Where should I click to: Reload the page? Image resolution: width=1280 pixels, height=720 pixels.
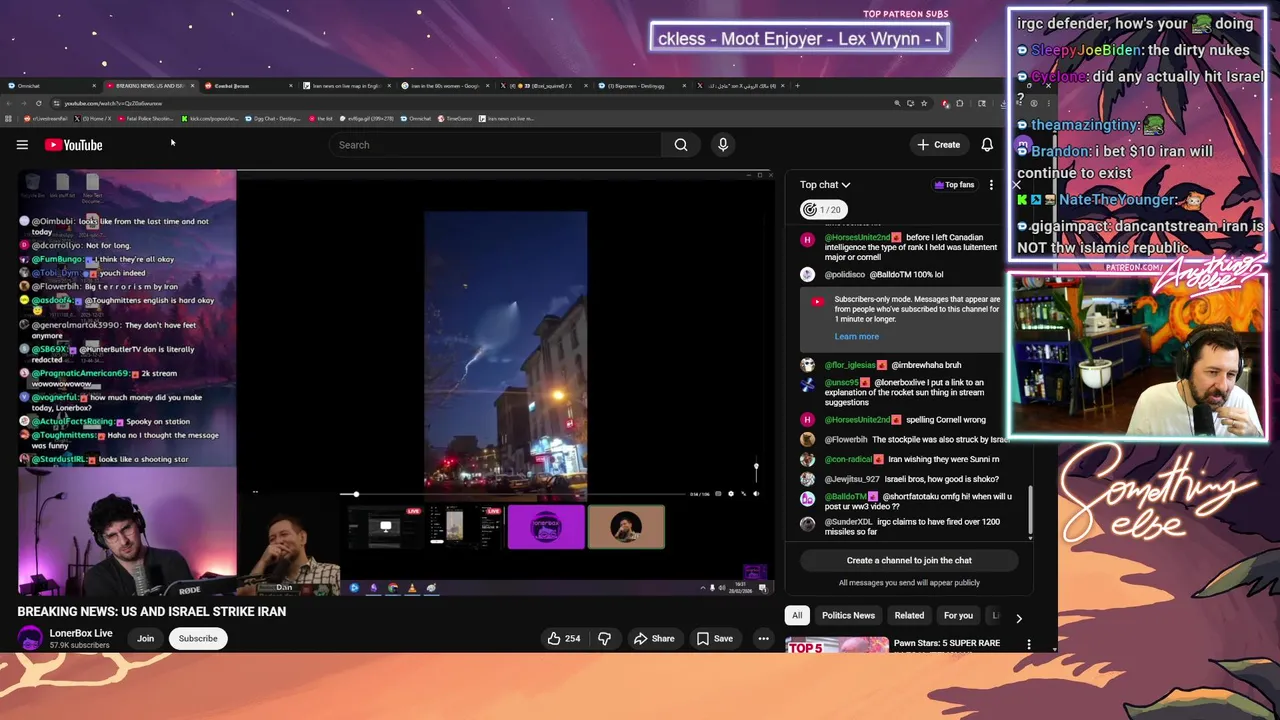tap(38, 103)
